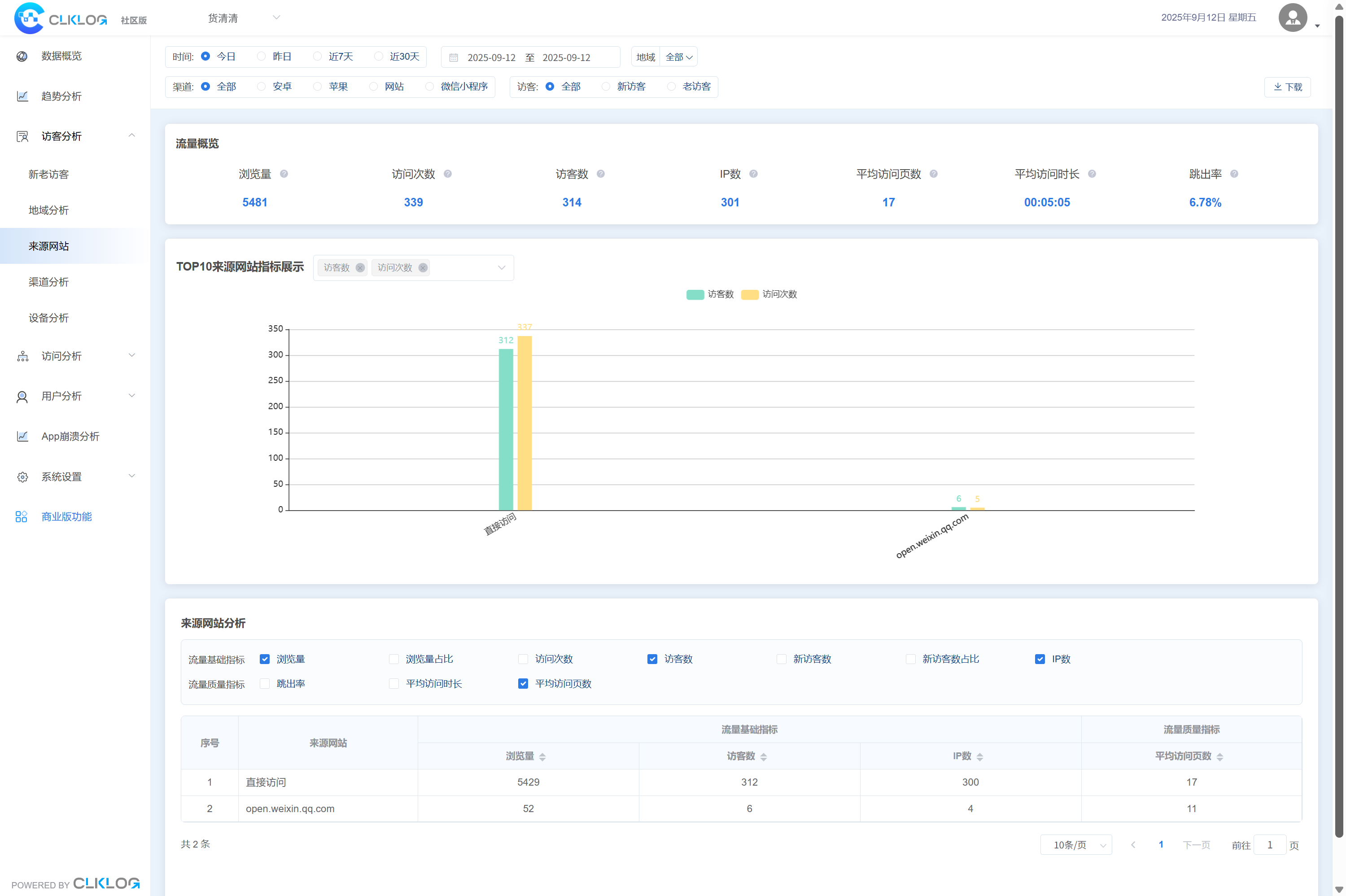This screenshot has width=1346, height=896.
Task: Go to 设备分析 sidebar item
Action: coord(48,318)
